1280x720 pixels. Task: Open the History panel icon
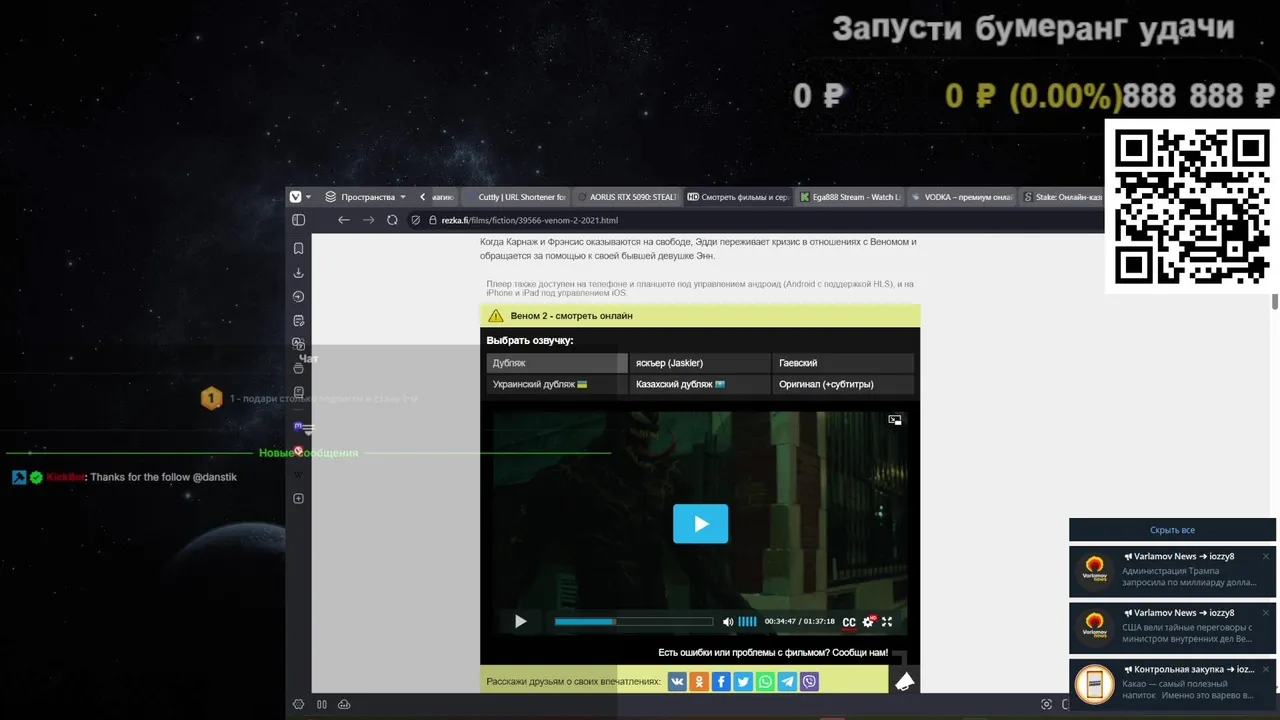click(298, 297)
